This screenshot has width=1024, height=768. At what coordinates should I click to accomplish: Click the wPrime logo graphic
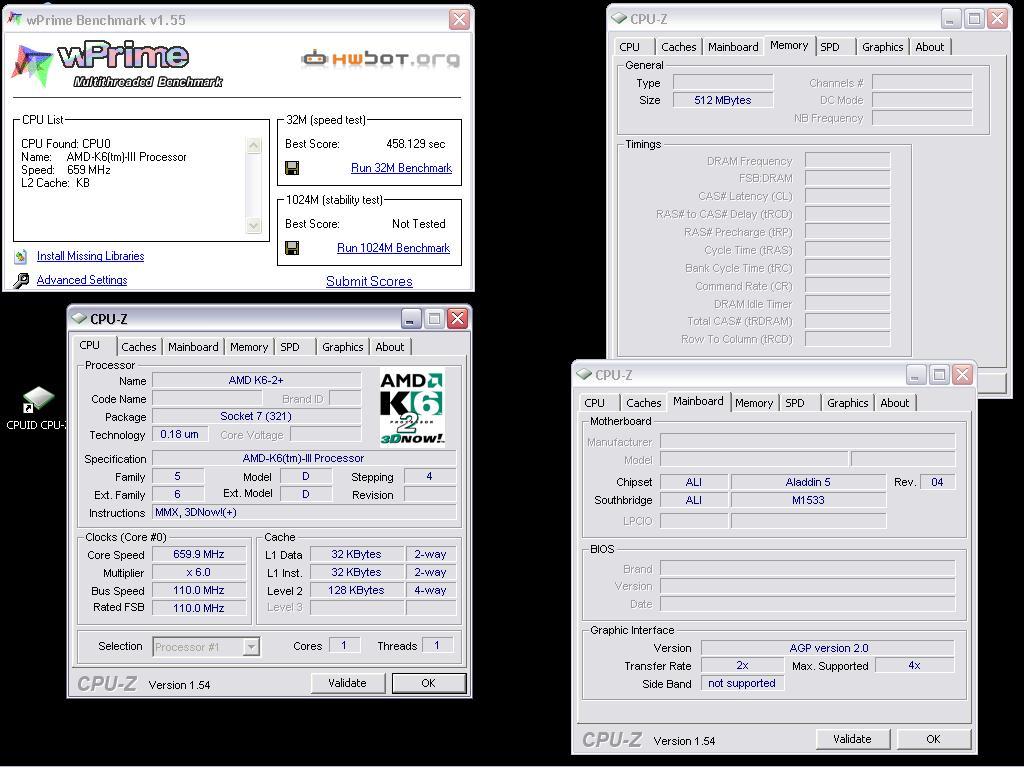click(118, 65)
